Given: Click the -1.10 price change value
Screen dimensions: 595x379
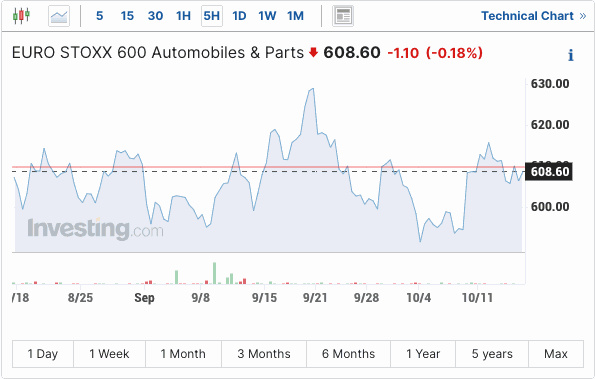Looking at the screenshot, I should 403,53.
